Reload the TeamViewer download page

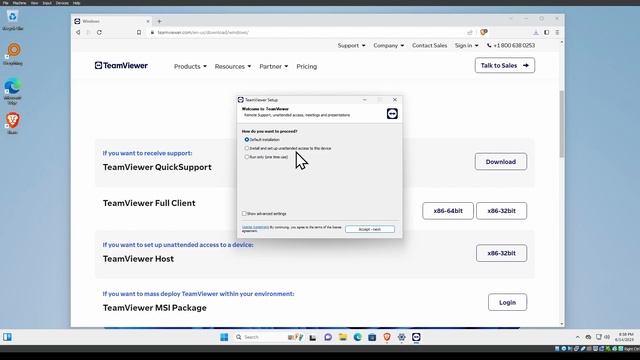(x=99, y=32)
